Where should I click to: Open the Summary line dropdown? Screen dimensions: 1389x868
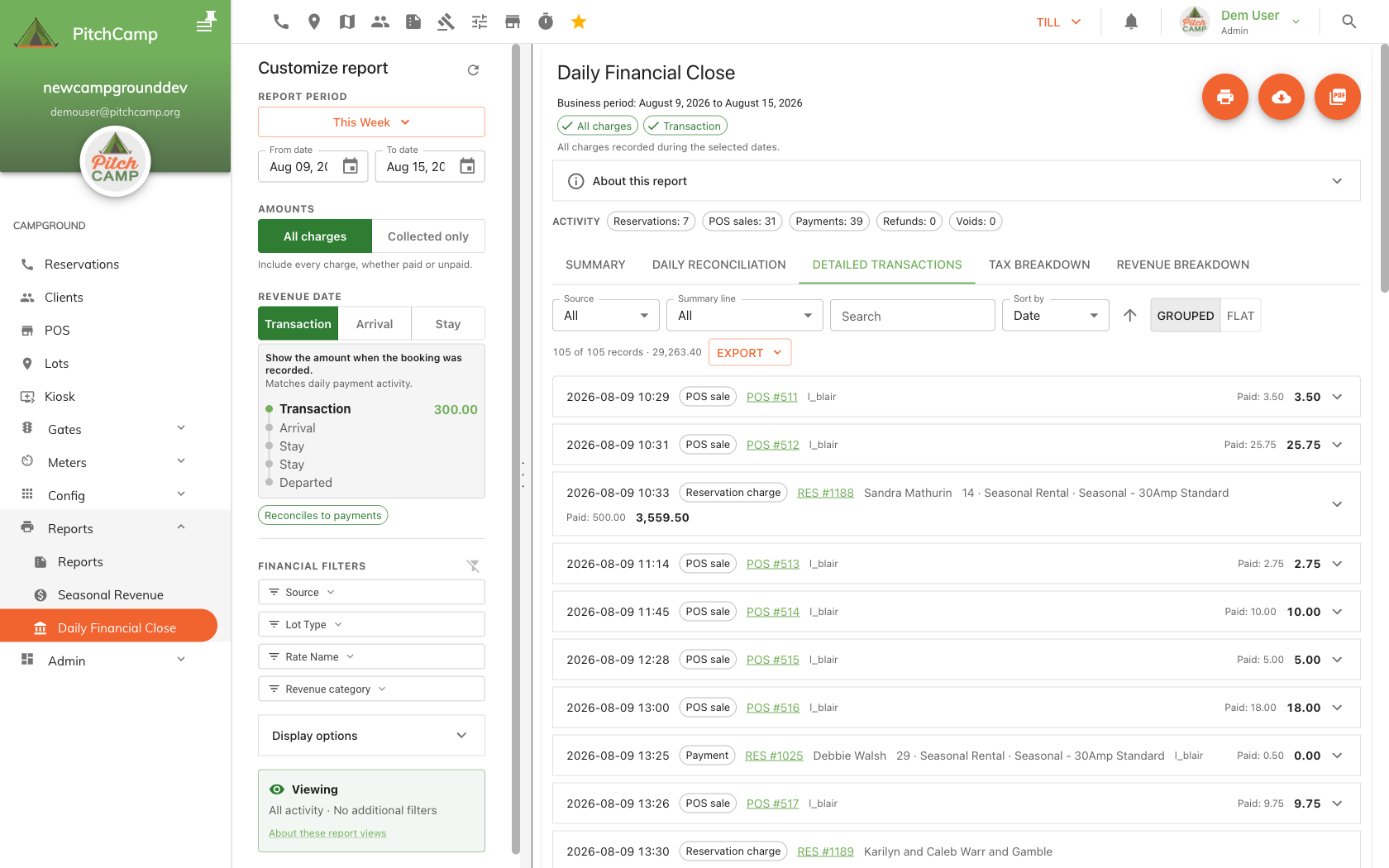coord(745,315)
